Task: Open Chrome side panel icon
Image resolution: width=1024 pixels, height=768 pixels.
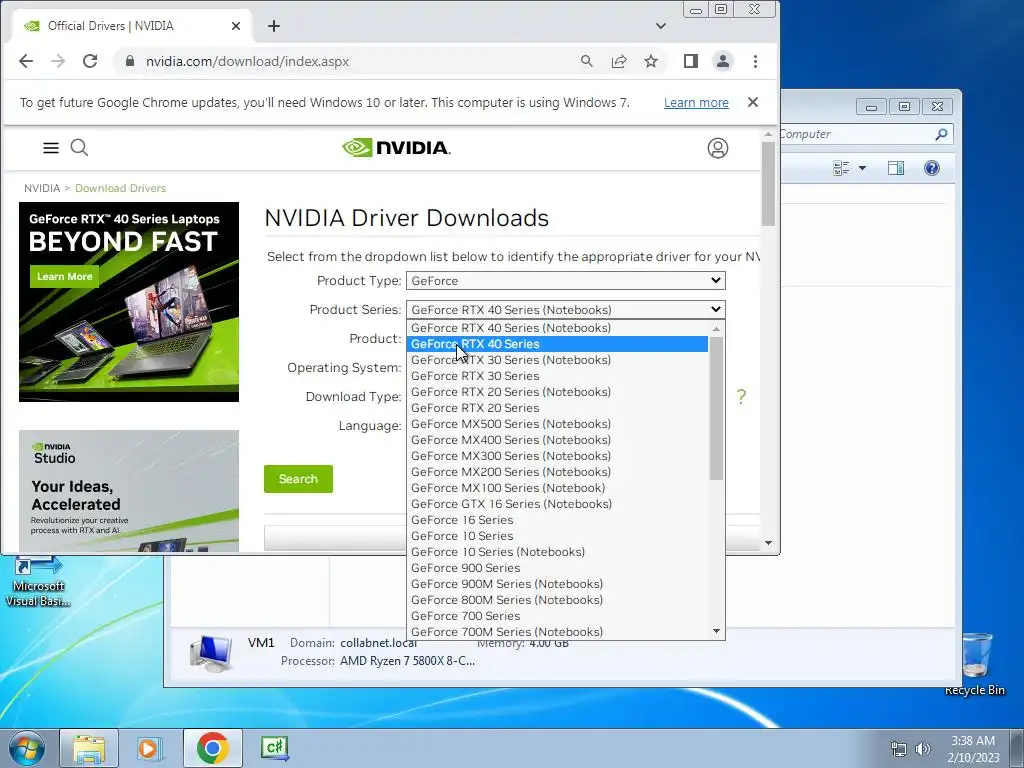Action: (690, 61)
